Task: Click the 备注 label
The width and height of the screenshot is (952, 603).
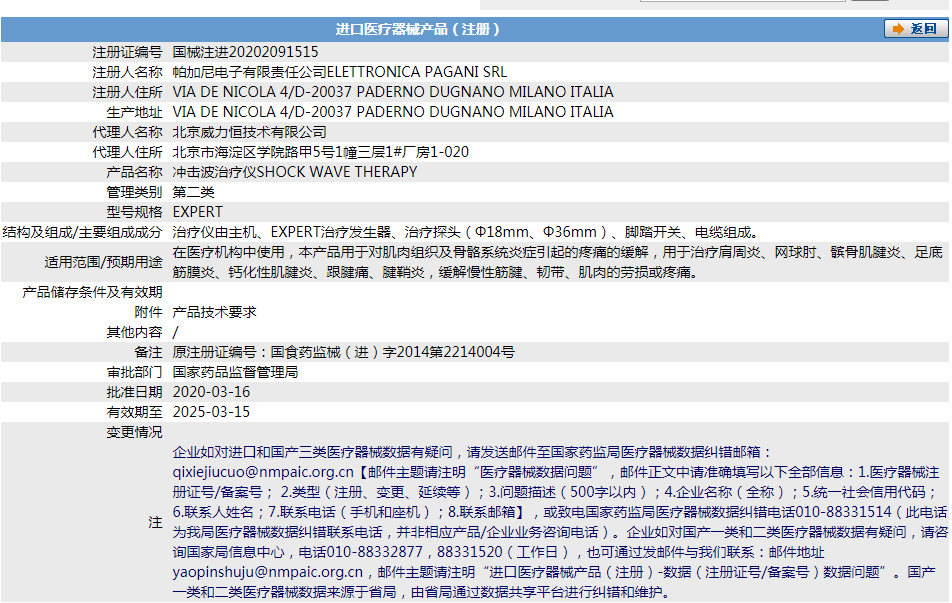Action: point(148,353)
